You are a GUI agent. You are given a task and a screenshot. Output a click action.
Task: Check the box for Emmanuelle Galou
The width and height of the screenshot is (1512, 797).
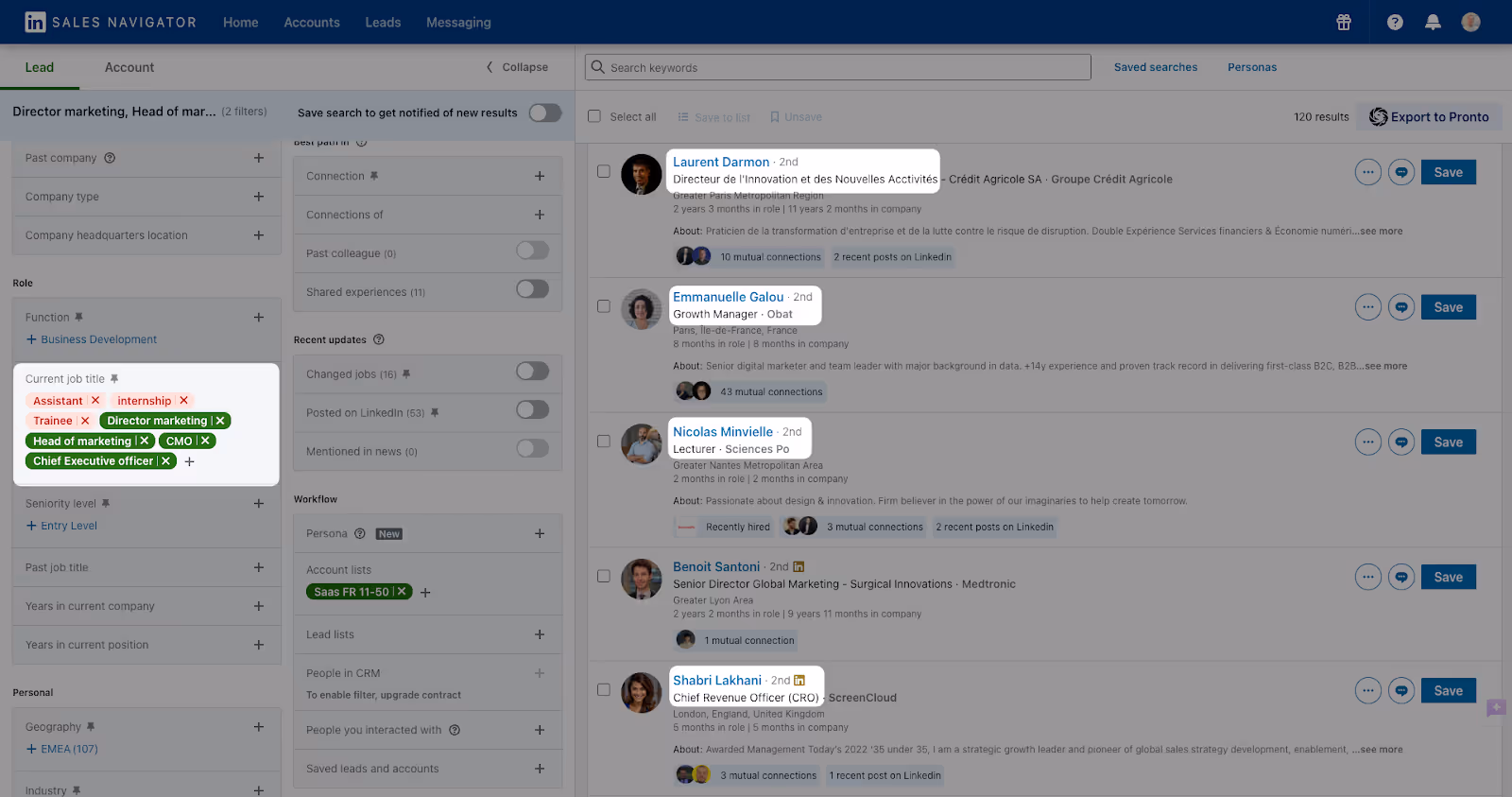604,306
